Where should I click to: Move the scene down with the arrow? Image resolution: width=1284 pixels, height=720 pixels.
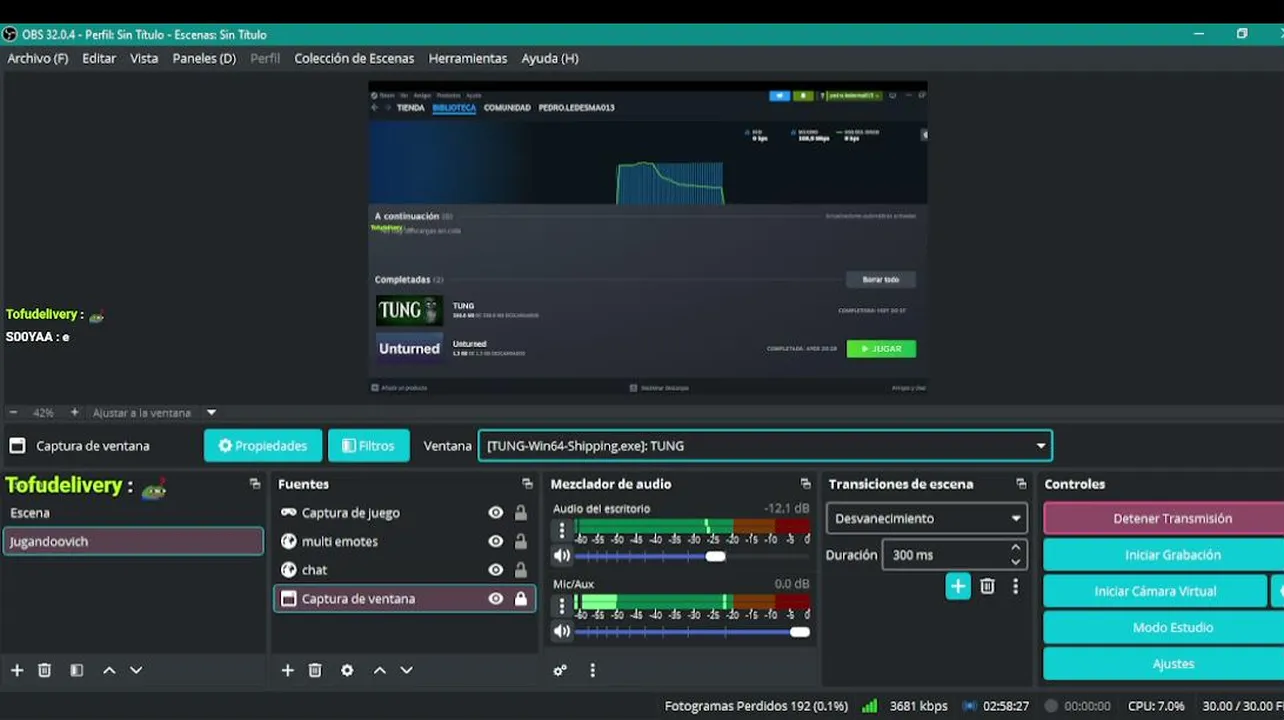click(136, 670)
